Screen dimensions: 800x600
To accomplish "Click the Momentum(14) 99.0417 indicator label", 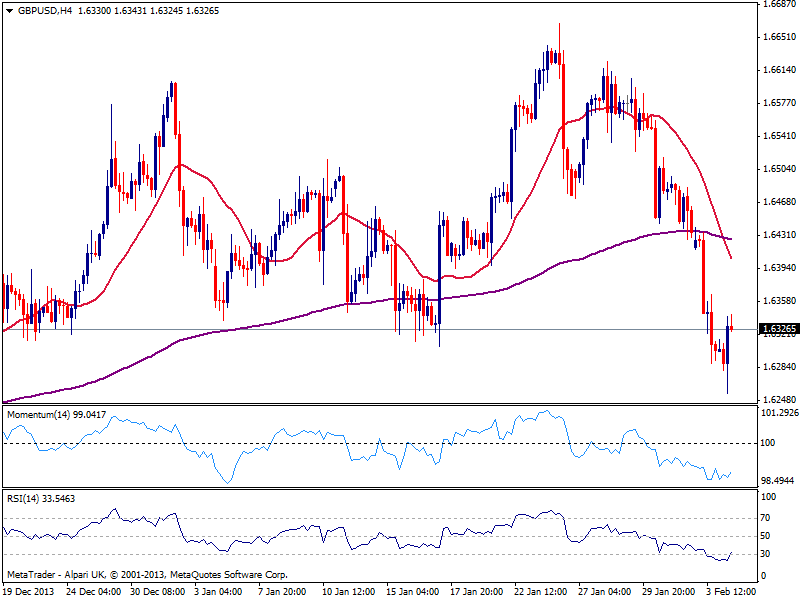I will (x=57, y=415).
